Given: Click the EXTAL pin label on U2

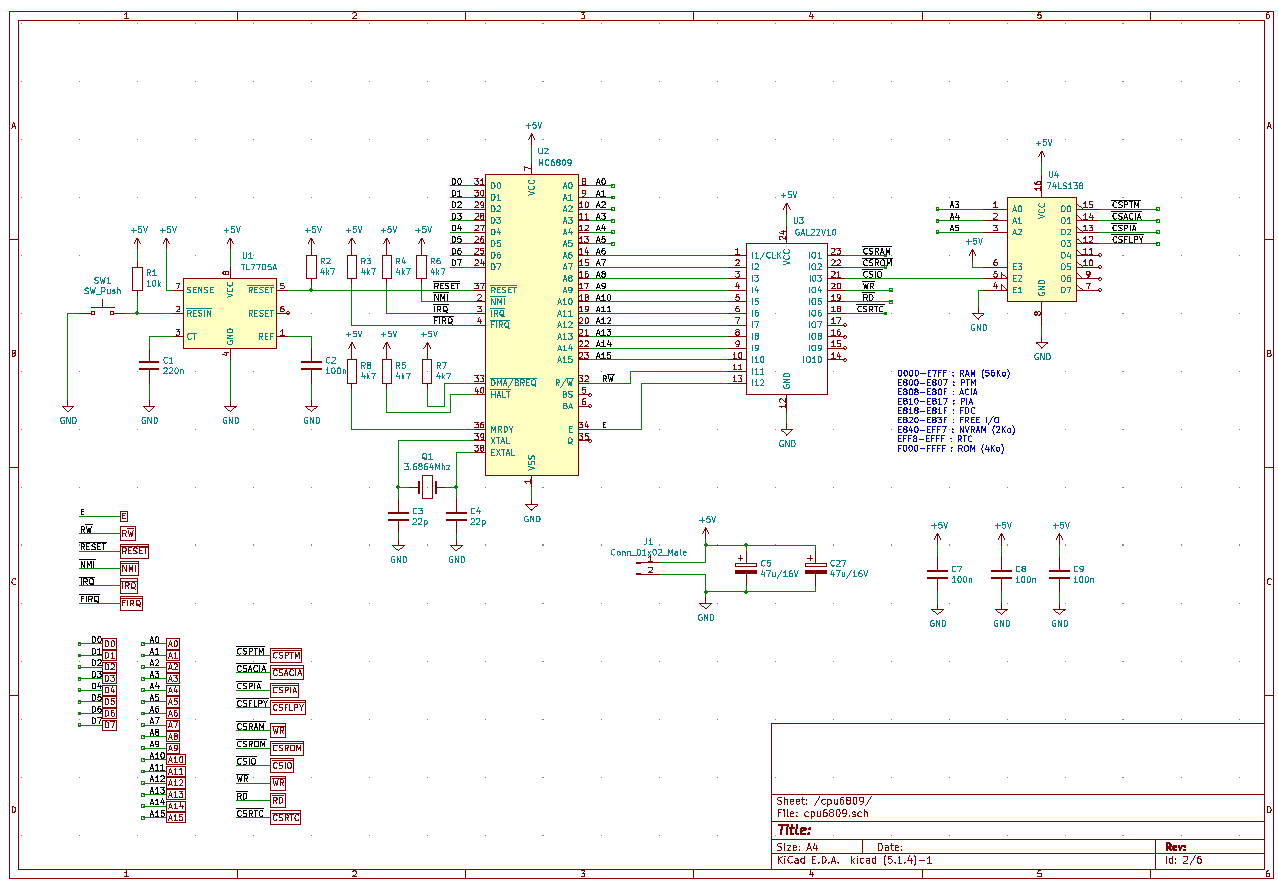Looking at the screenshot, I should [503, 452].
